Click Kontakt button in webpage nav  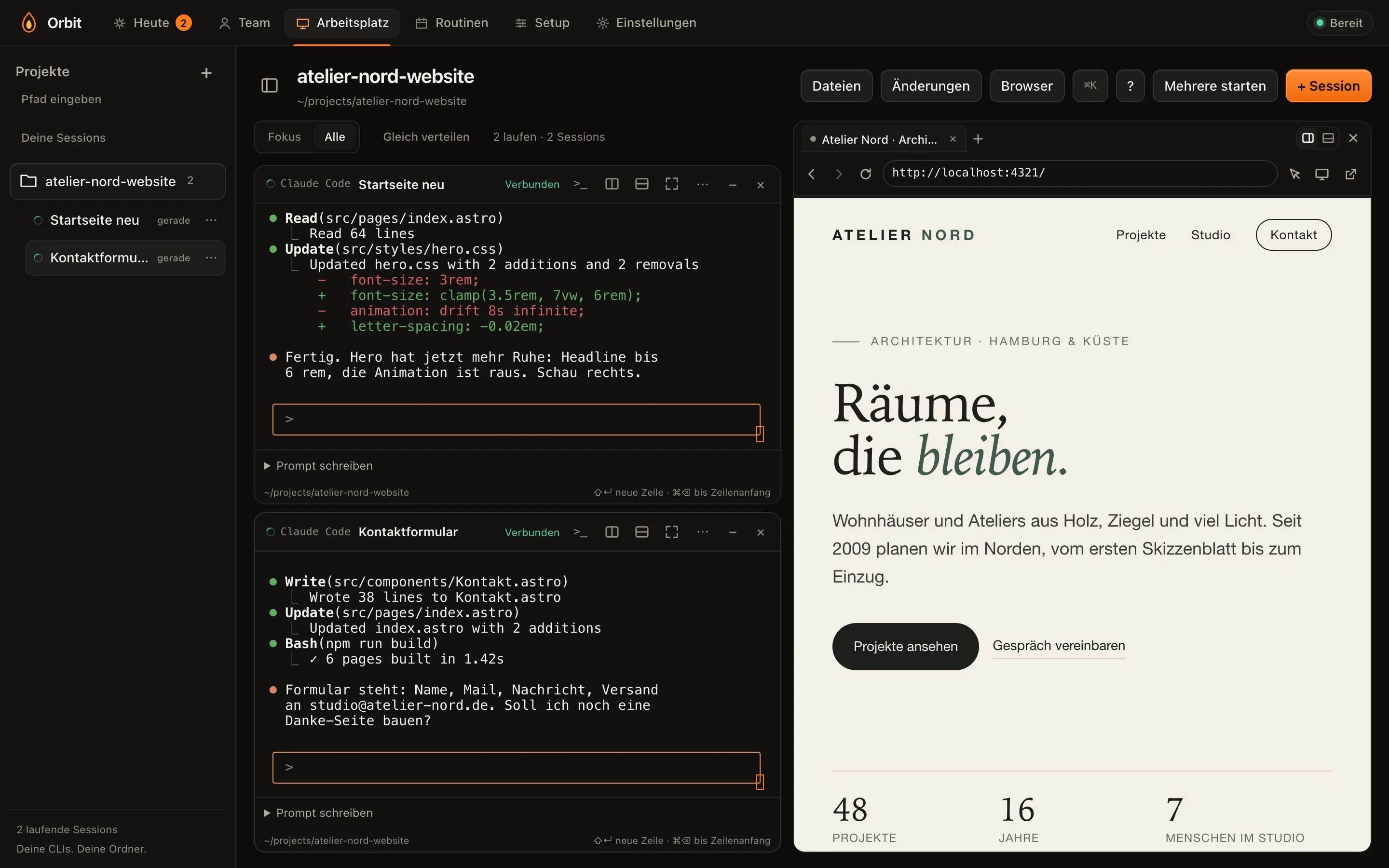tap(1293, 235)
